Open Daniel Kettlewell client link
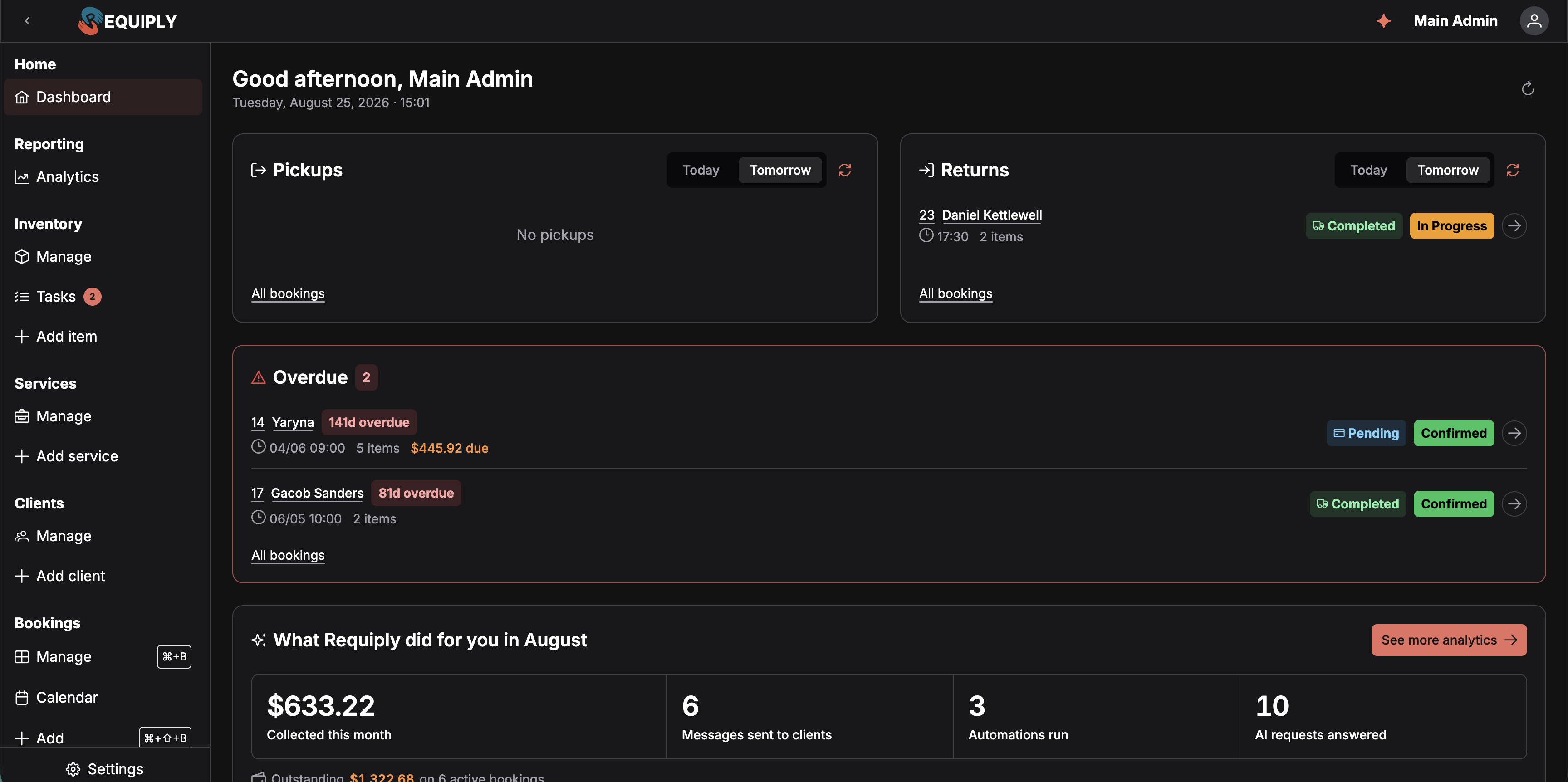The width and height of the screenshot is (1568, 782). 991,215
